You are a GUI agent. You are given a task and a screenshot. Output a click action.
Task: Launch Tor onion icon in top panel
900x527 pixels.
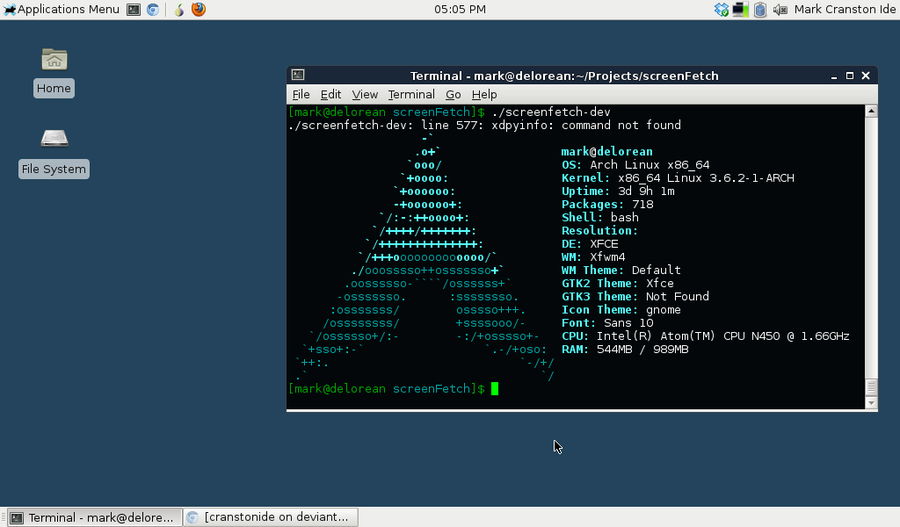coord(179,9)
